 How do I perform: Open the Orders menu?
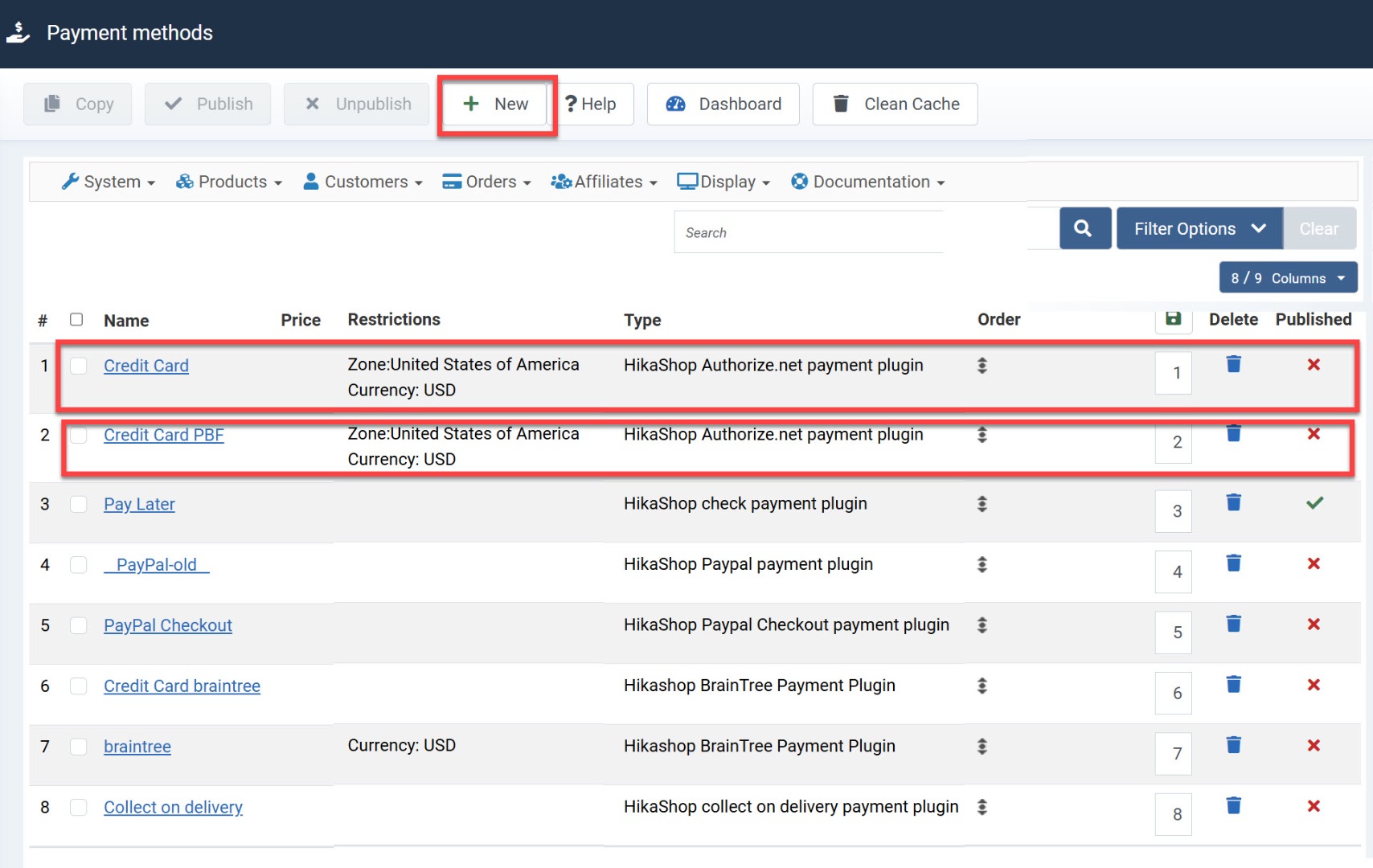coord(487,182)
